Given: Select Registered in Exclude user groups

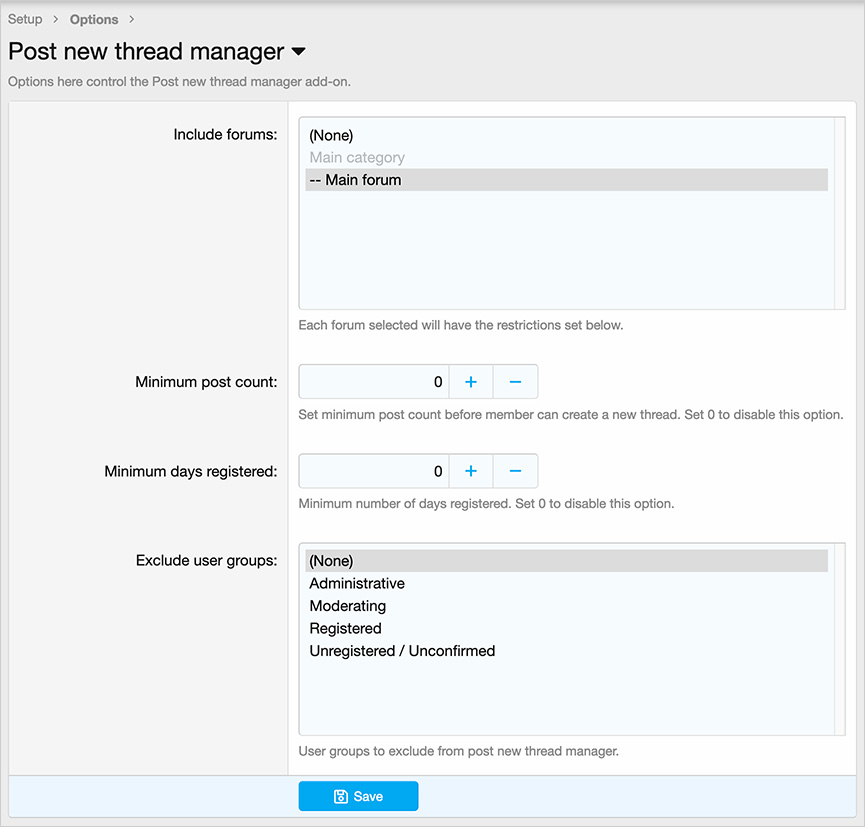Looking at the screenshot, I should (x=345, y=628).
